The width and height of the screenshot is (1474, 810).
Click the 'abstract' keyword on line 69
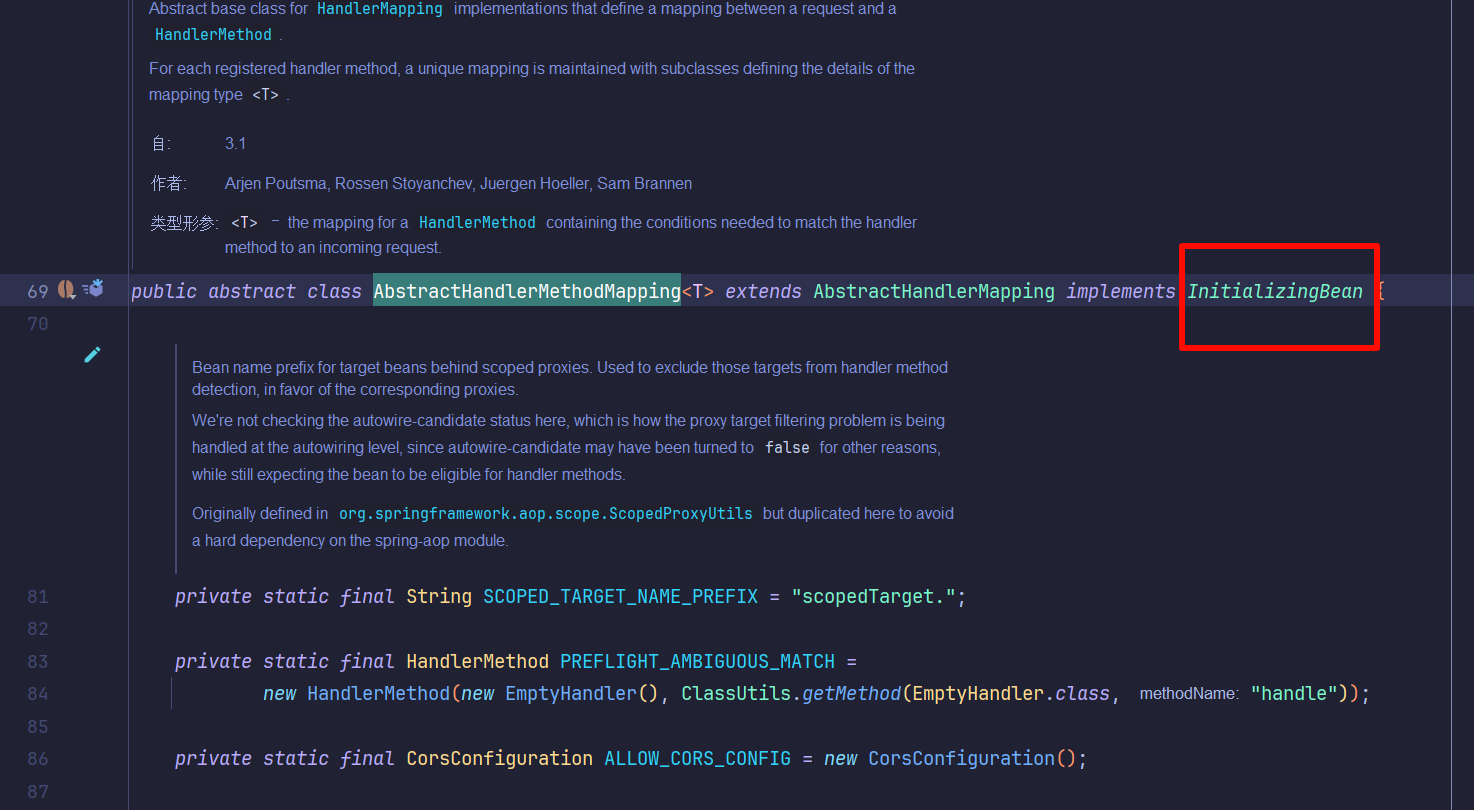point(252,291)
